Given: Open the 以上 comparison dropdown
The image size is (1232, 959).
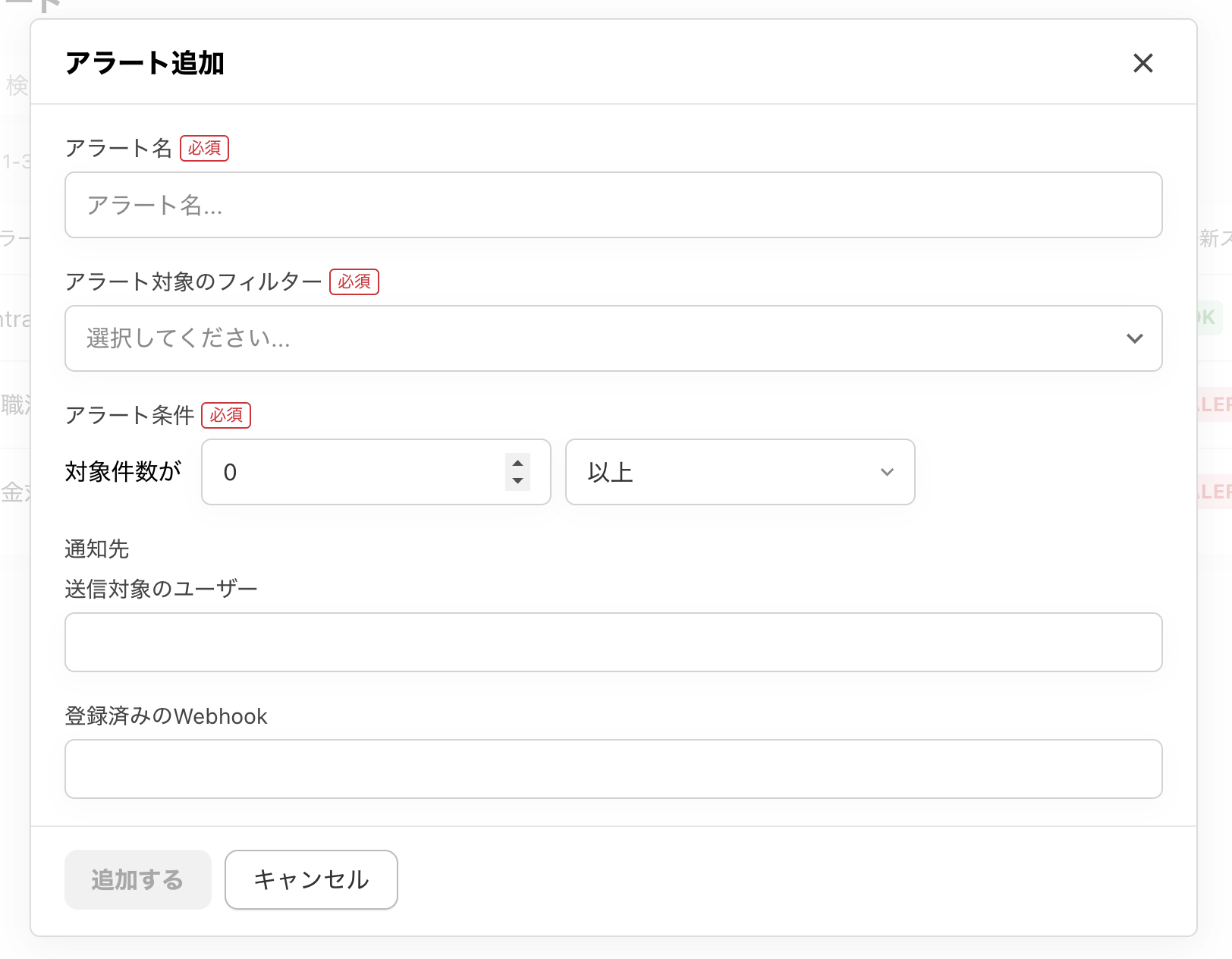Looking at the screenshot, I should pos(728,472).
